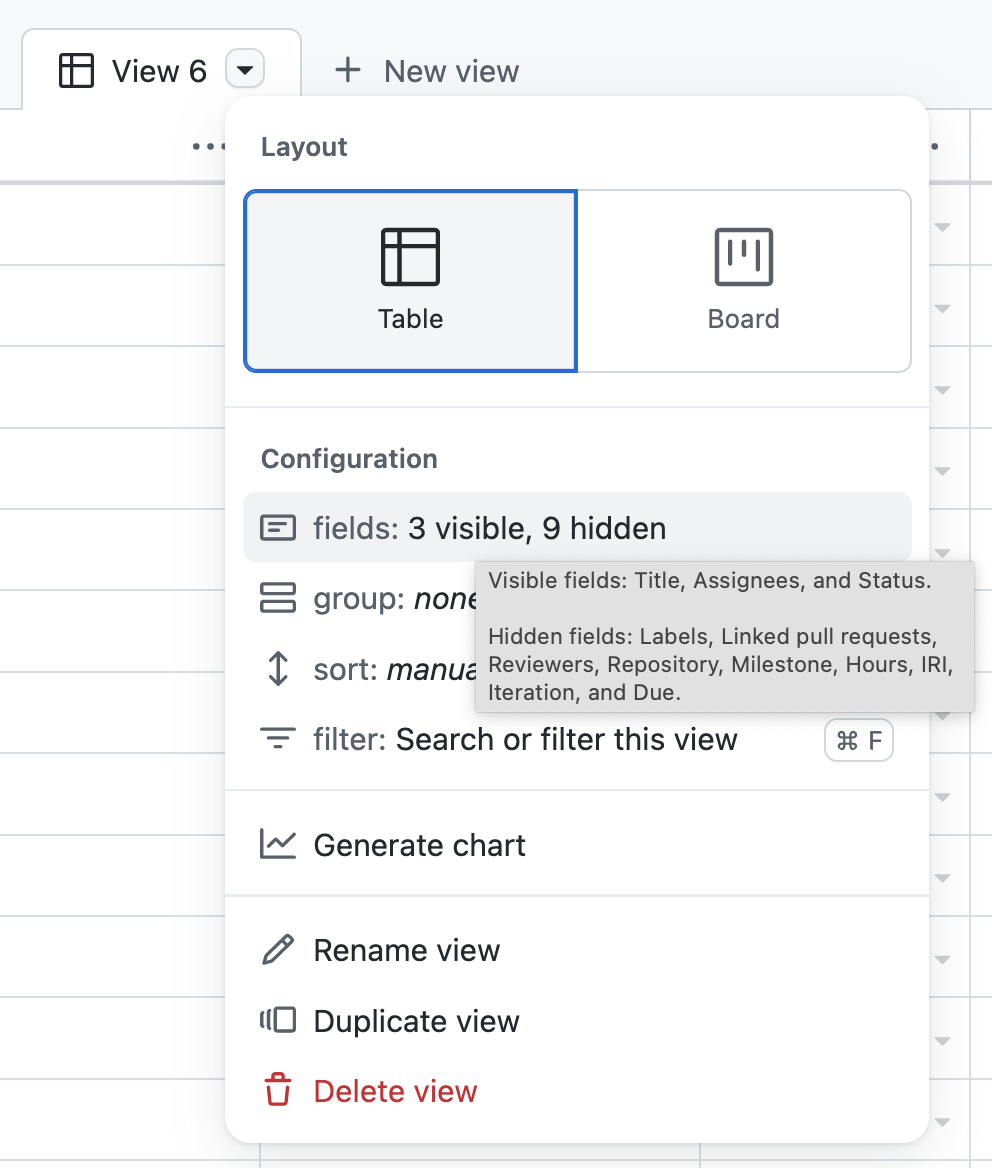Select Generate chart

(x=577, y=845)
